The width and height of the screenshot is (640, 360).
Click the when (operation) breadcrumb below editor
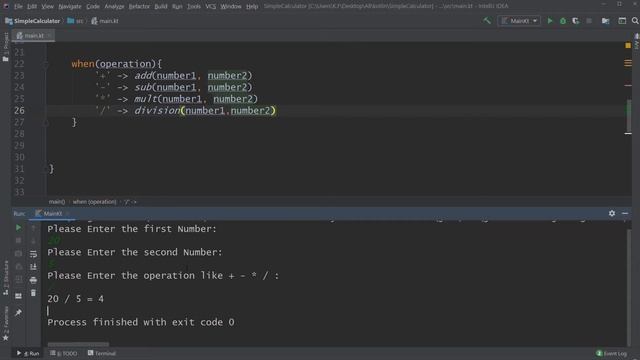(x=94, y=202)
